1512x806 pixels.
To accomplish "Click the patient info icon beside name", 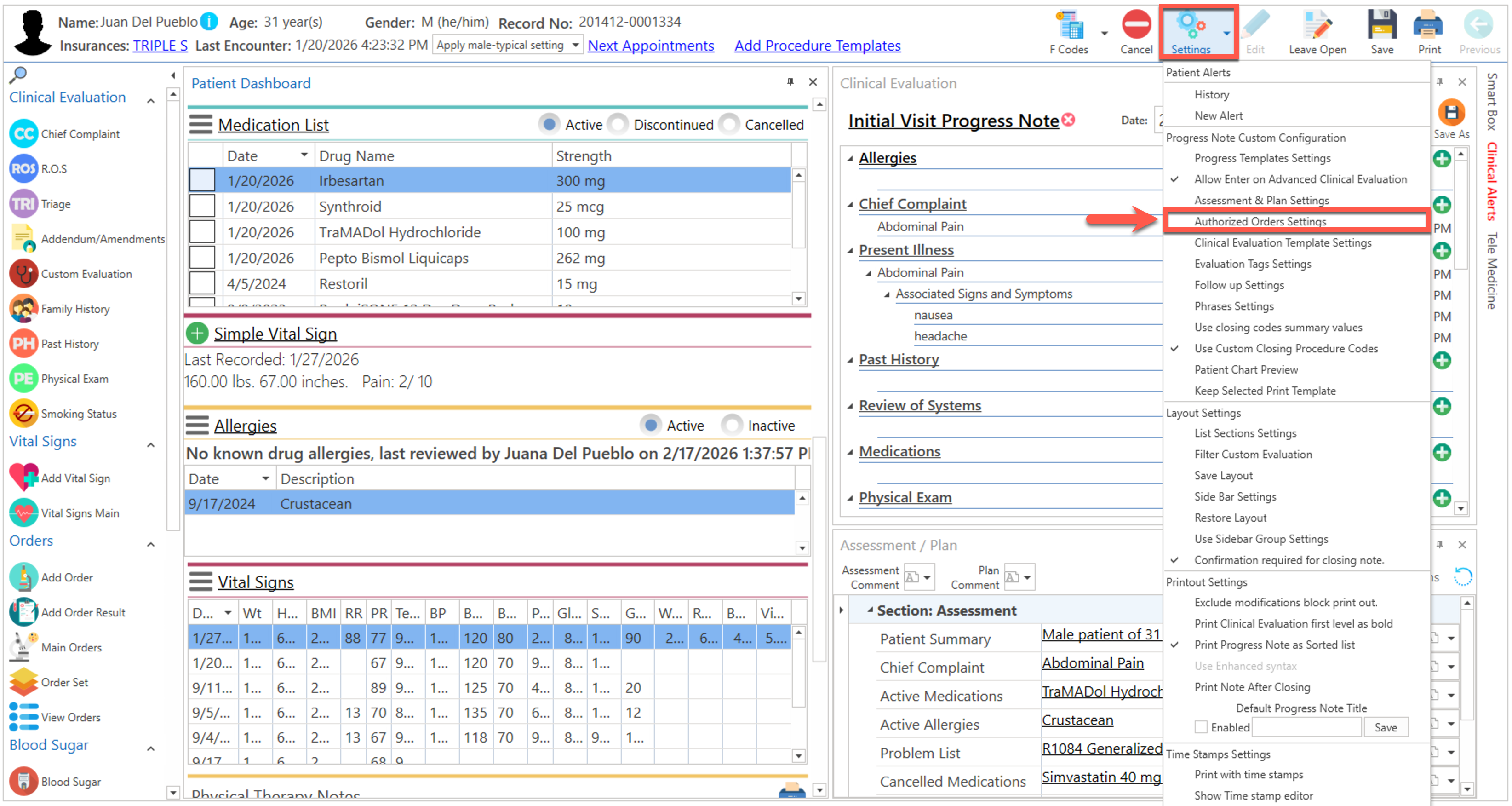I will click(210, 22).
